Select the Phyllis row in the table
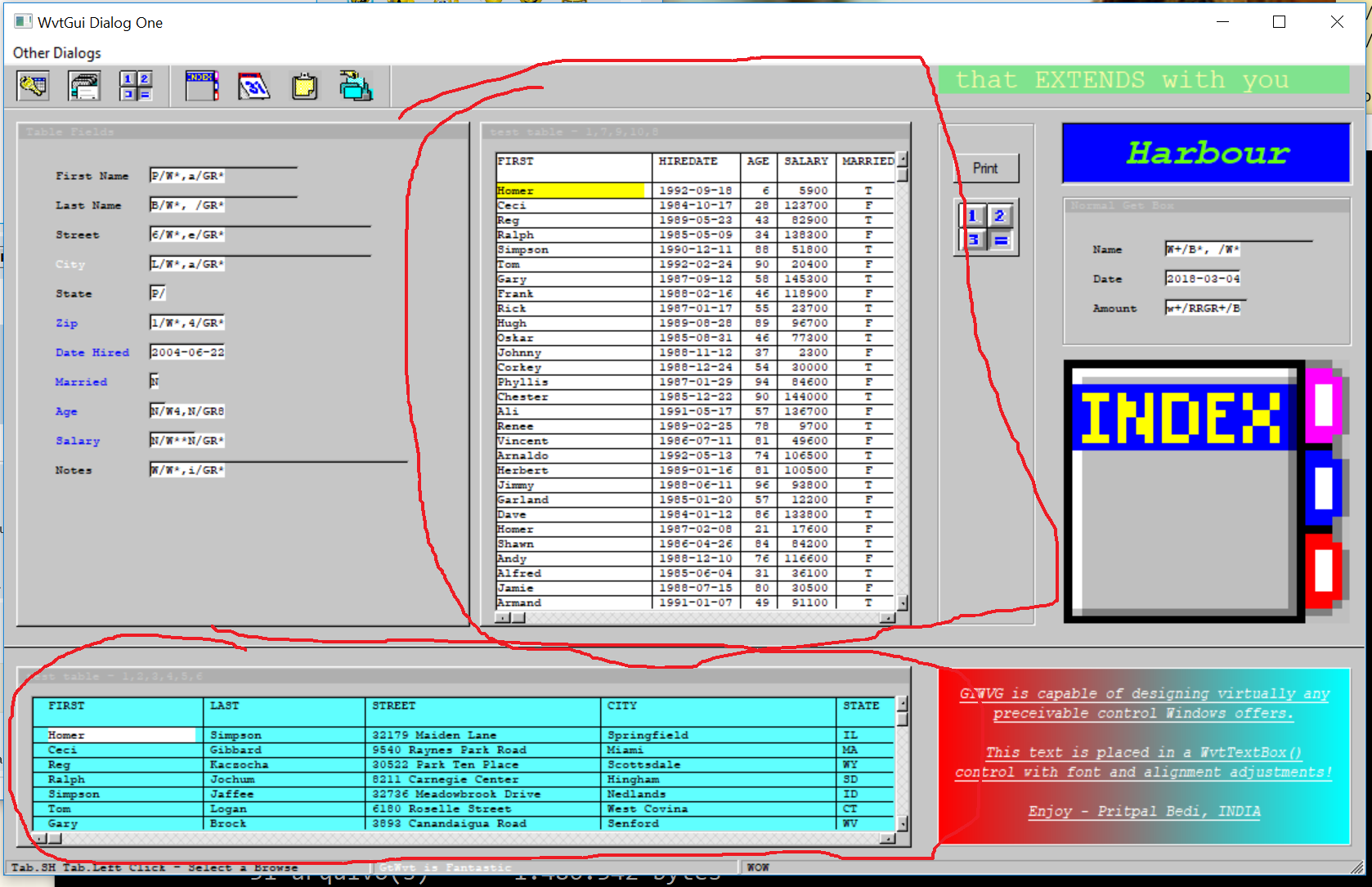 click(x=697, y=382)
